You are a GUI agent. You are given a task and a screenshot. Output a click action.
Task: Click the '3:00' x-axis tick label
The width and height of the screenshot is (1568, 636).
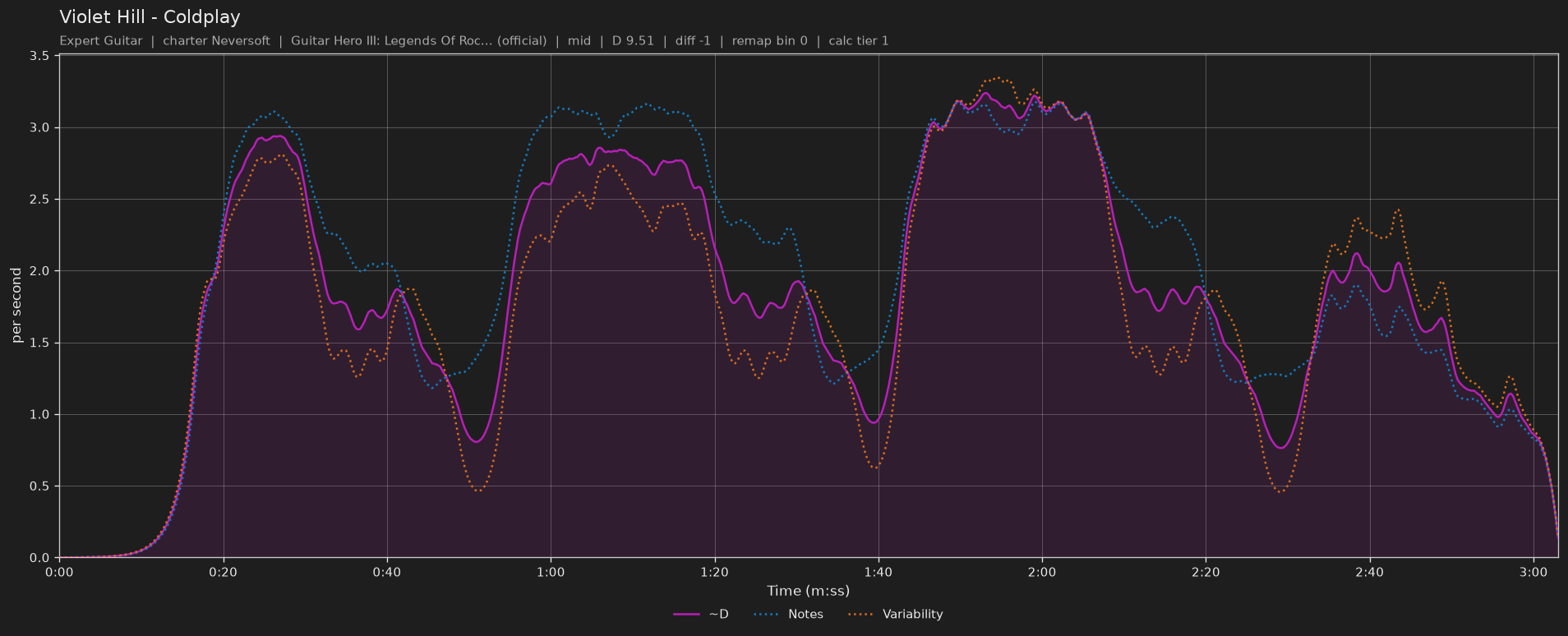click(x=1533, y=572)
